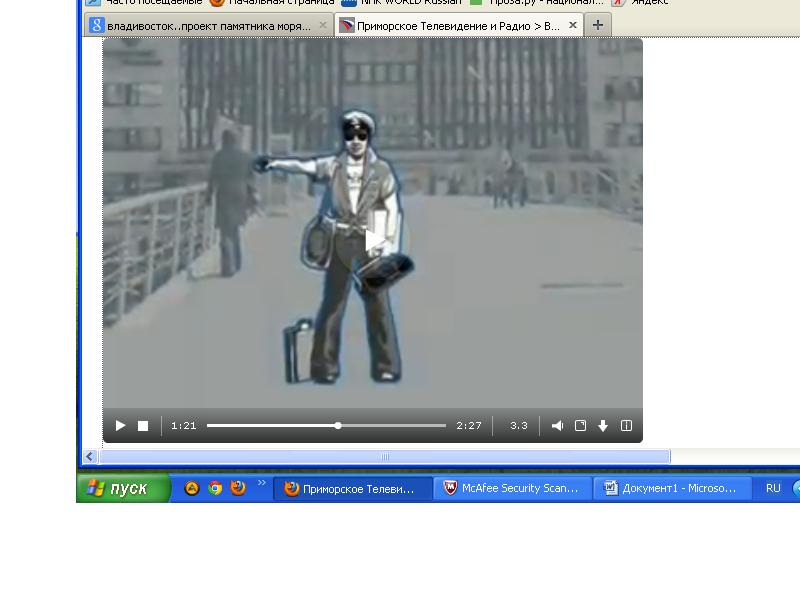Click the seek slider handle on the video timeline
Screen dimensions: 800x600
[338, 425]
